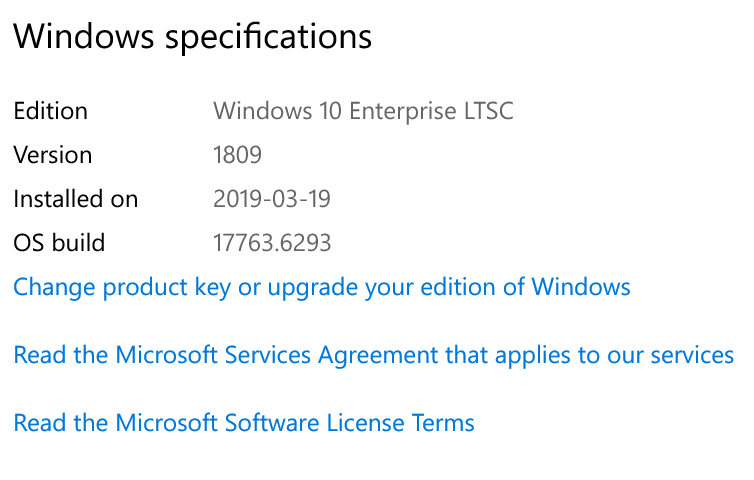Click the Edition label
This screenshot has height=480, width=754.
tap(50, 111)
